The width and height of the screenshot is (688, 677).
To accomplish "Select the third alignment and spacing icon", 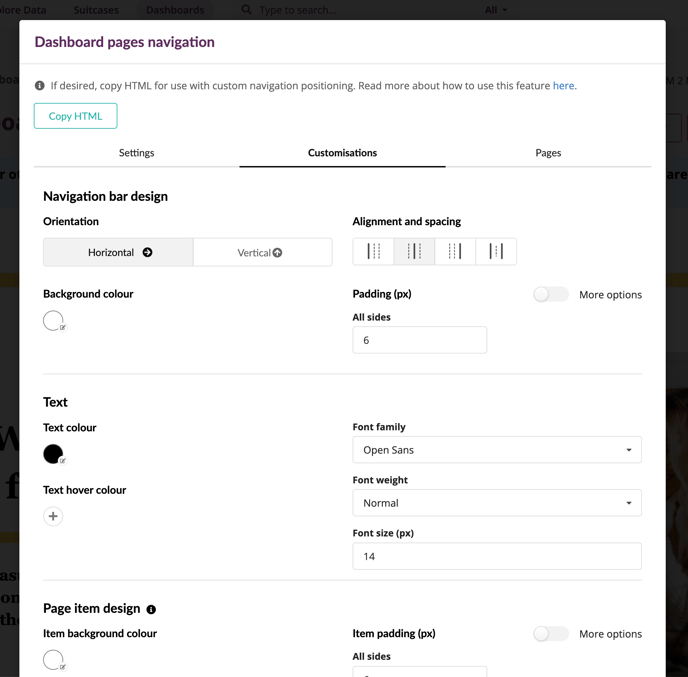I will (x=455, y=251).
